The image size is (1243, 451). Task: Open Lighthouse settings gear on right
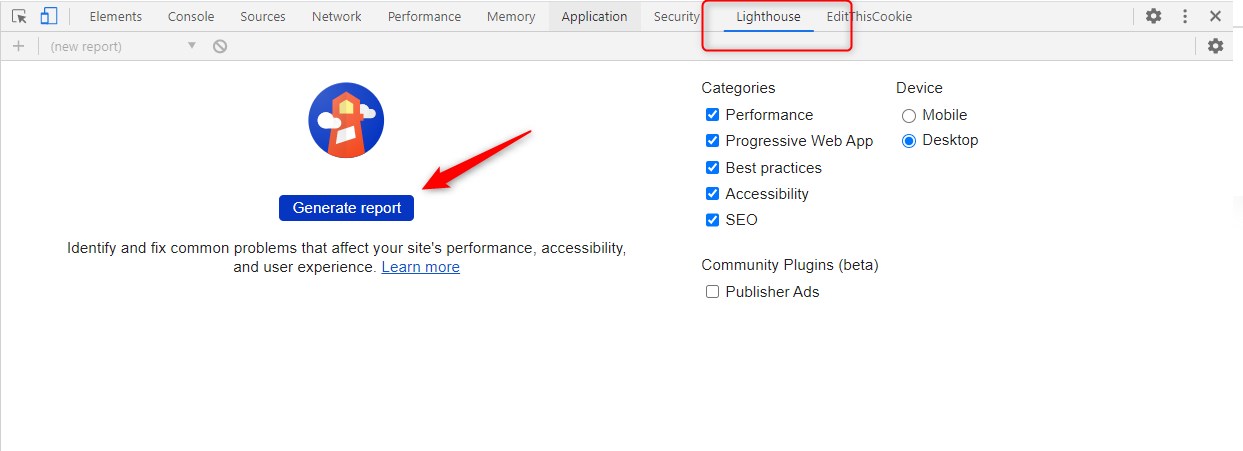(x=1215, y=46)
